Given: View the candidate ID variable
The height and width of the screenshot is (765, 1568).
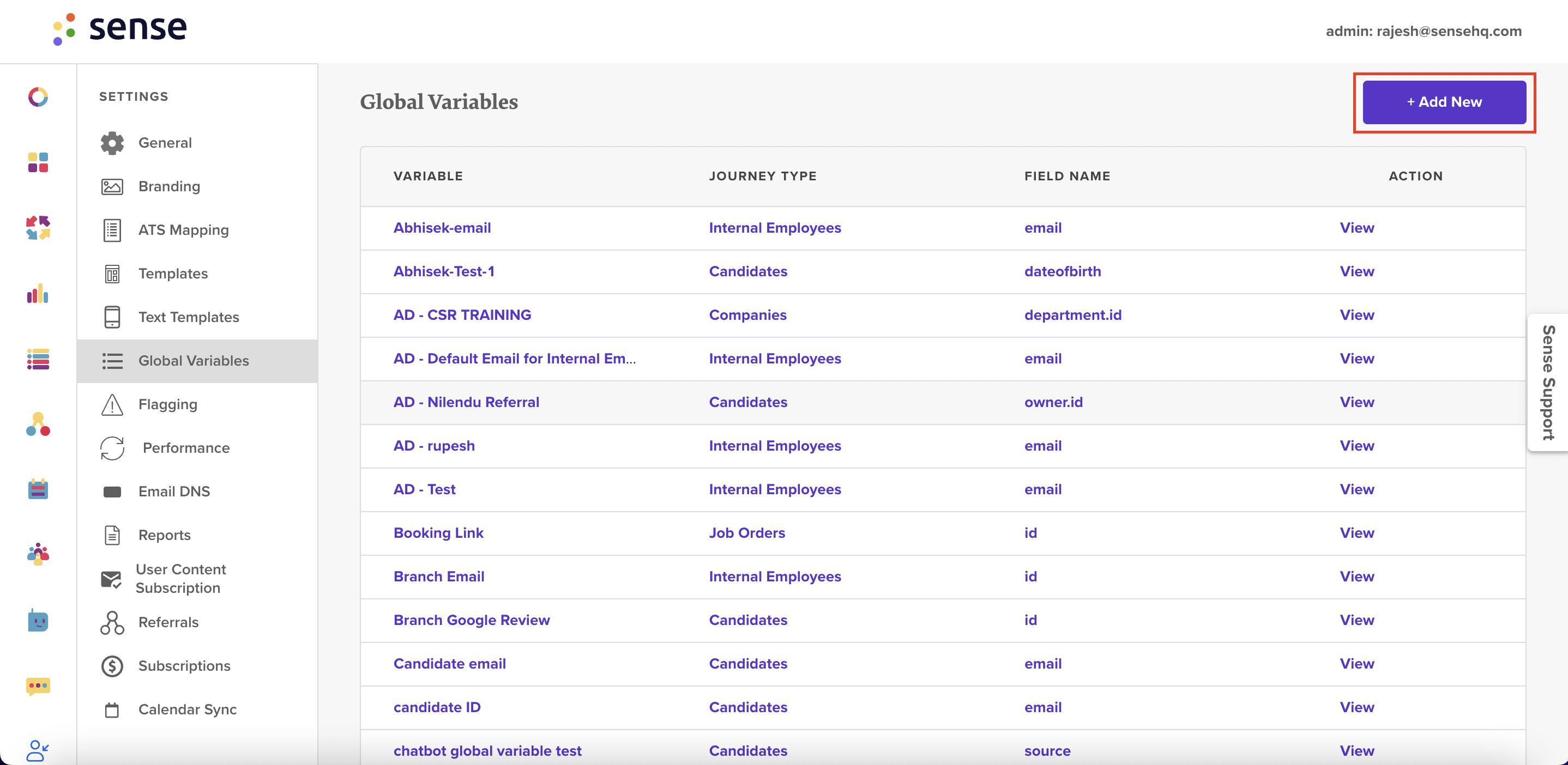Looking at the screenshot, I should point(1357,707).
